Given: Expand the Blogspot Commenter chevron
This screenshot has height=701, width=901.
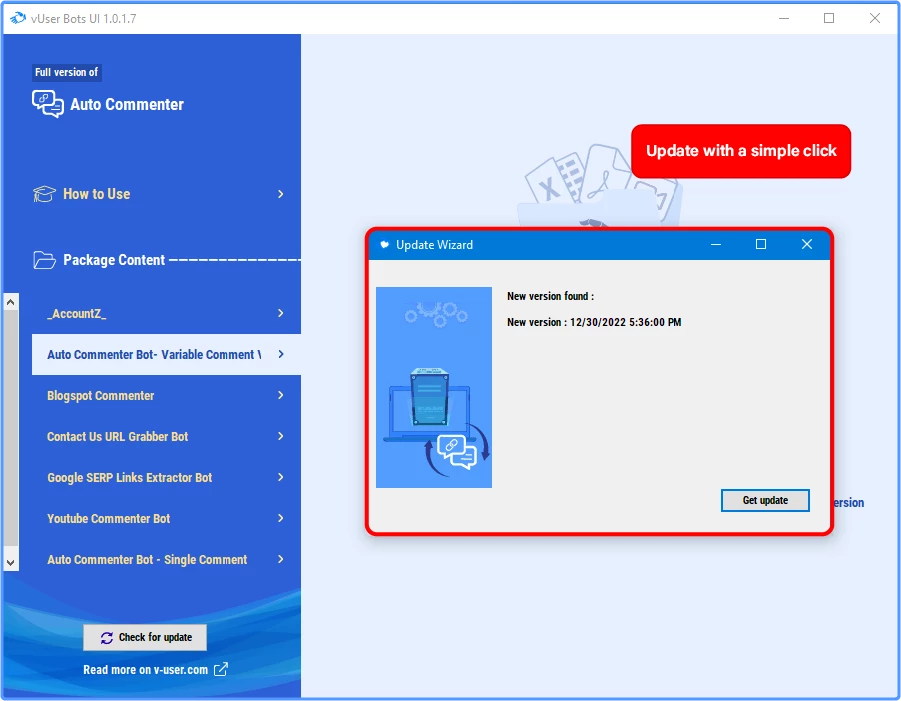Looking at the screenshot, I should tap(280, 395).
